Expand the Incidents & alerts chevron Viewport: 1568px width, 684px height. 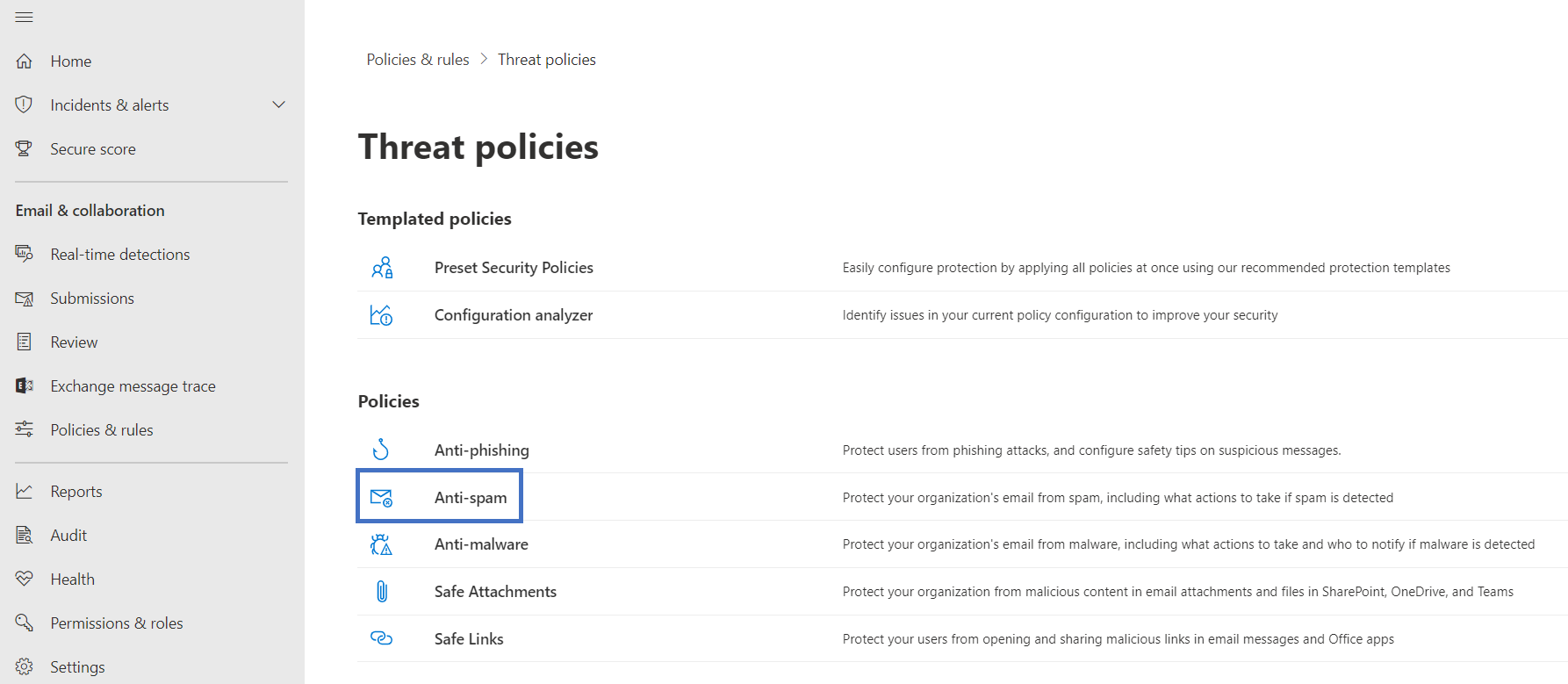(279, 105)
